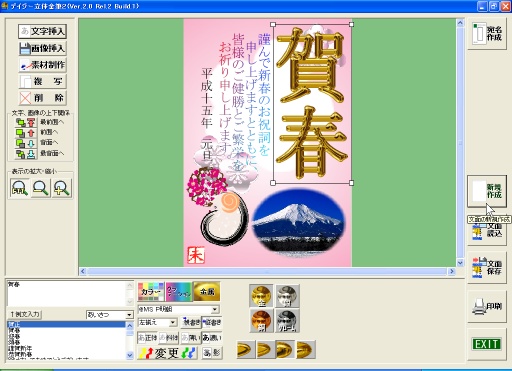The width and height of the screenshot is (512, 371).
Task: Select the gold 金 metal material
Action: pyautogui.click(x=261, y=296)
